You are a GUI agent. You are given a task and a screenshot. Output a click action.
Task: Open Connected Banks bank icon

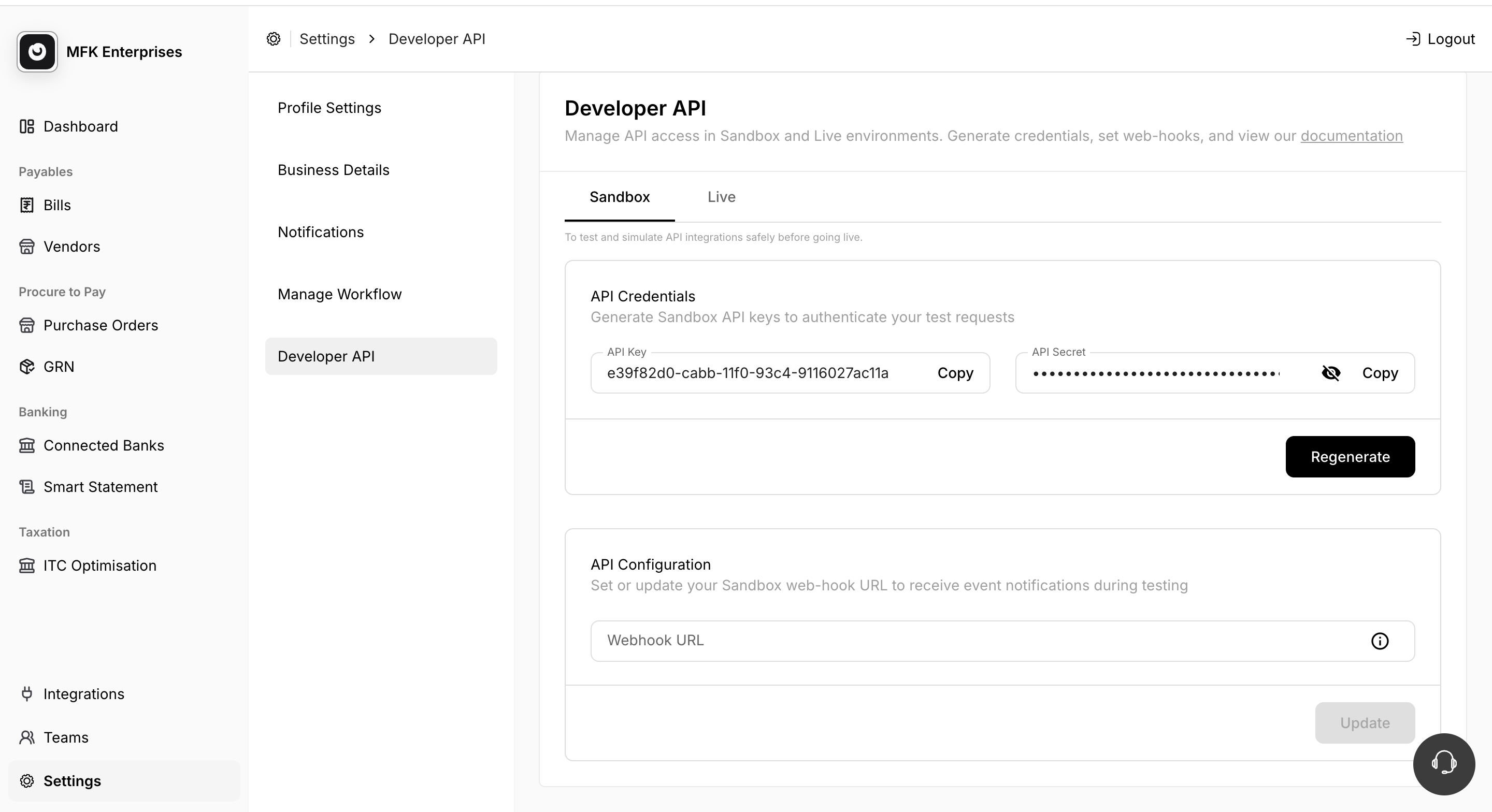click(x=26, y=445)
